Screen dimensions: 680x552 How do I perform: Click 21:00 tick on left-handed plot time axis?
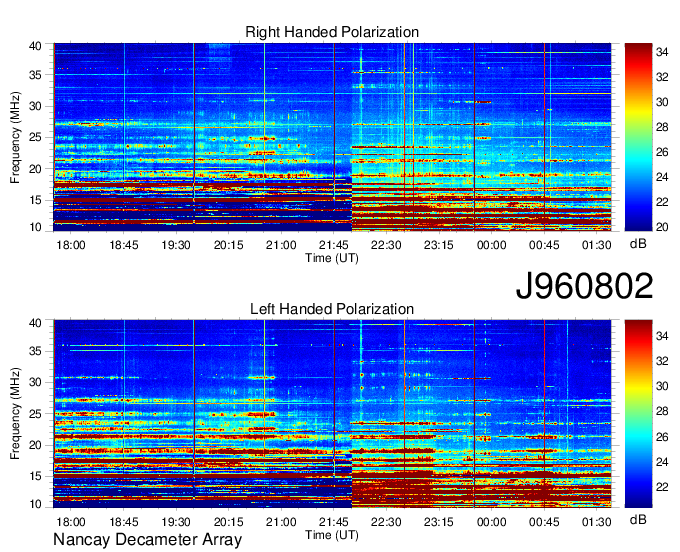[x=281, y=522]
